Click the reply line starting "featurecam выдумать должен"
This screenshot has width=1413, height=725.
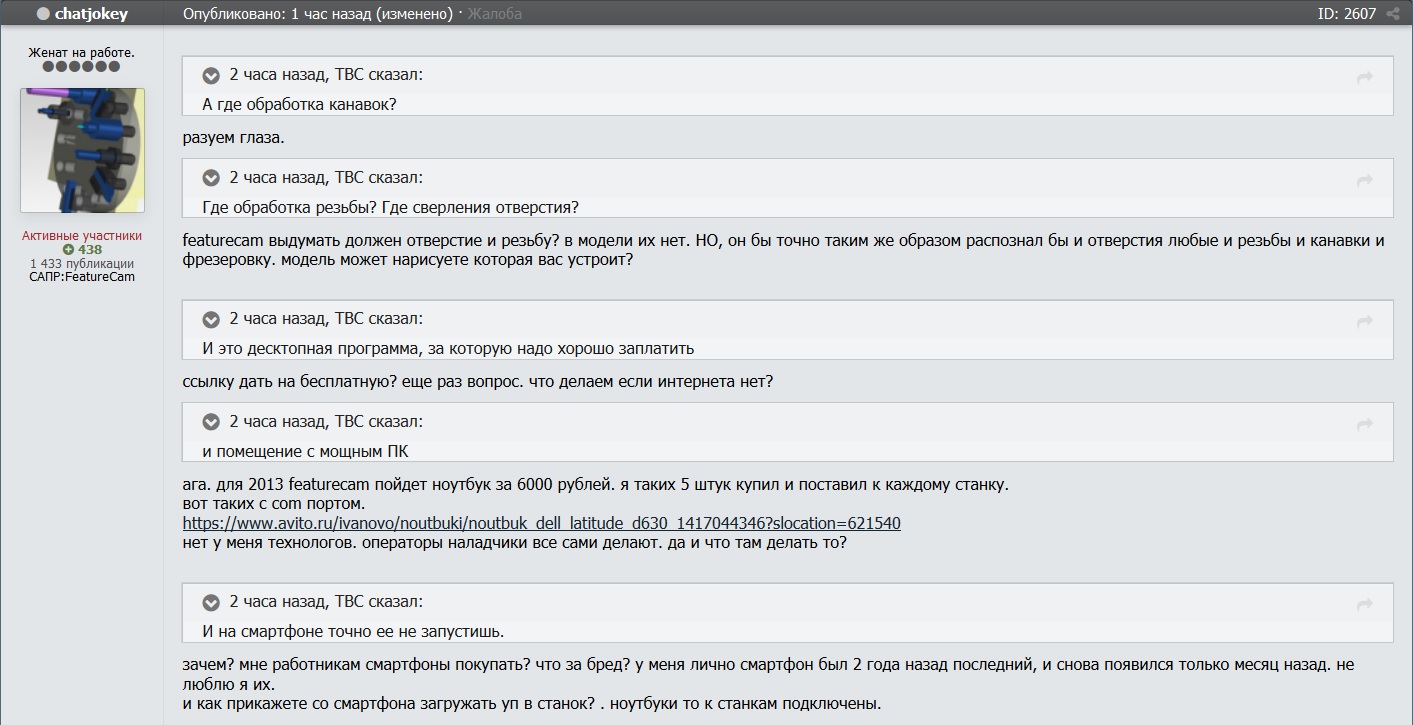(x=784, y=250)
